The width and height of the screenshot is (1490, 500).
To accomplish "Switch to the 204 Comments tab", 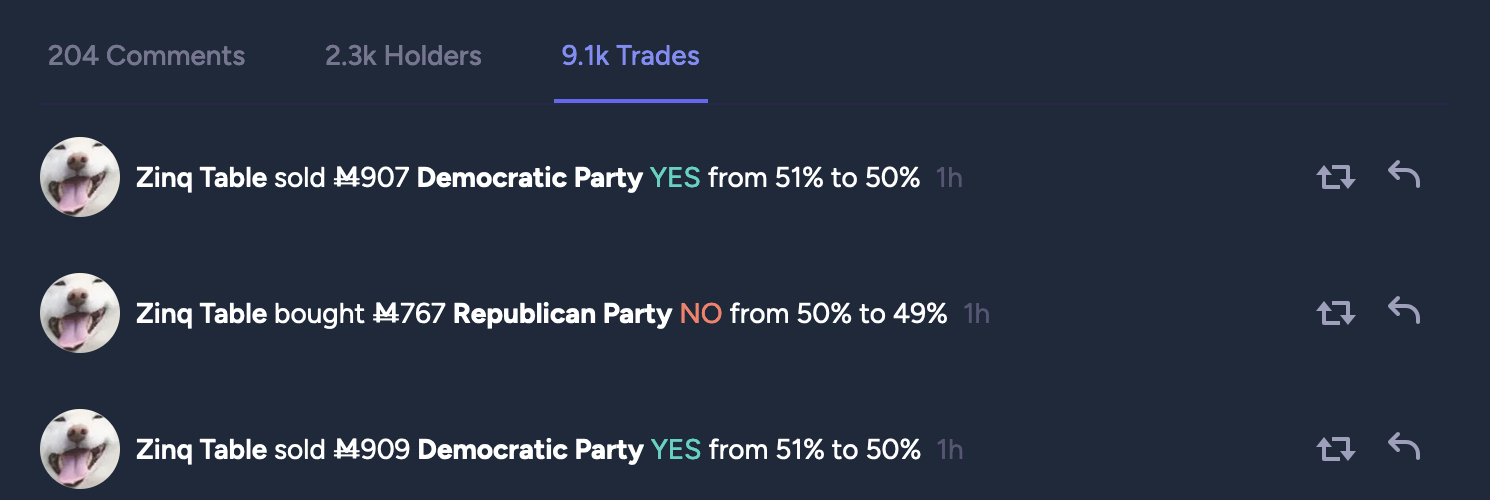I will [146, 56].
